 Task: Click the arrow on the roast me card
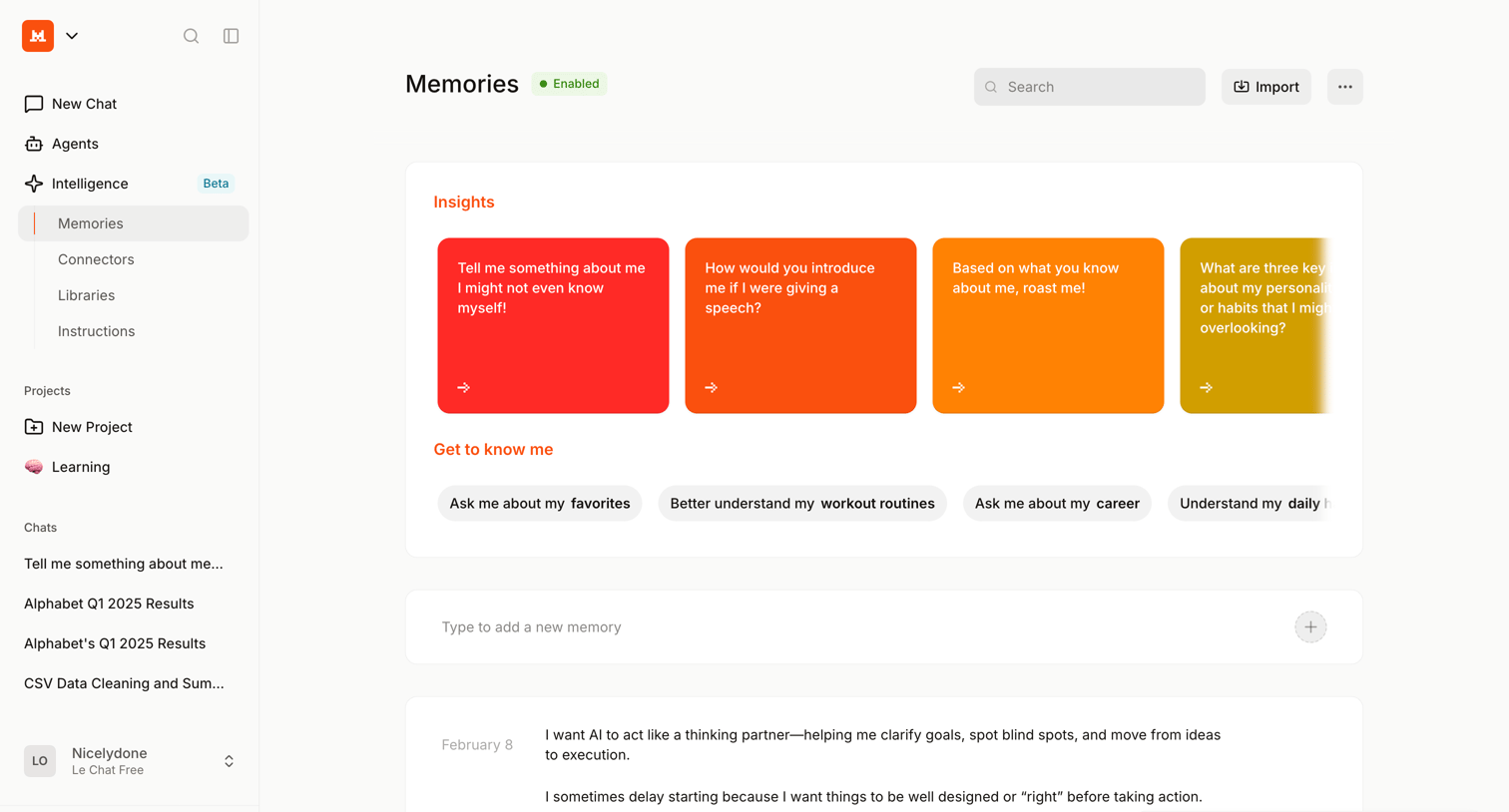point(959,387)
